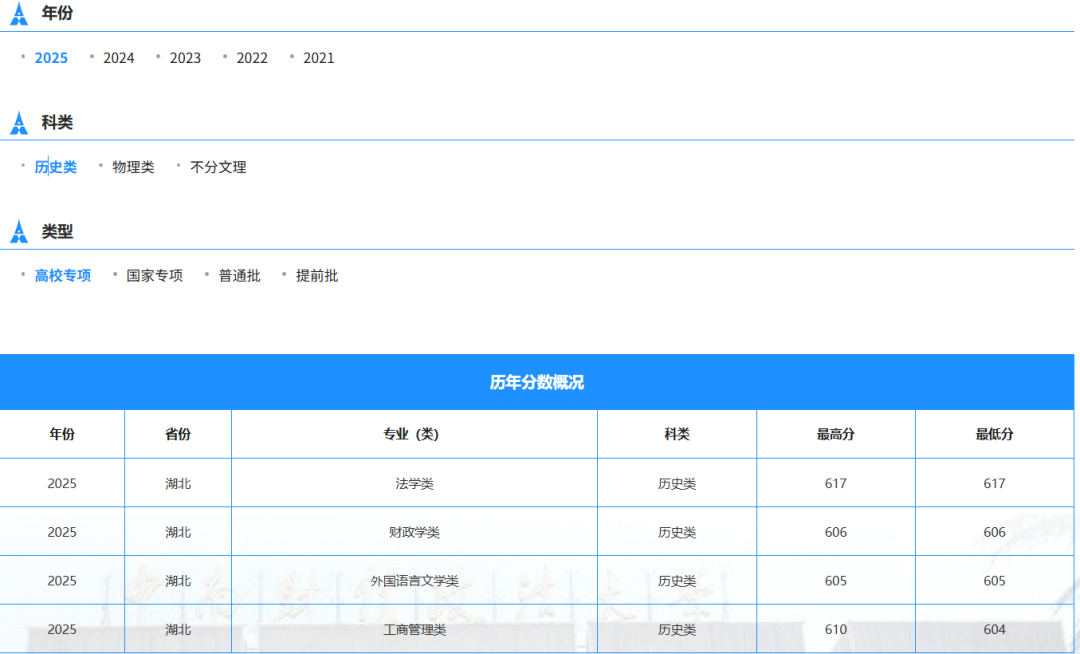Click the tower icon beside 类型
Image resolution: width=1080 pixels, height=654 pixels.
19,231
